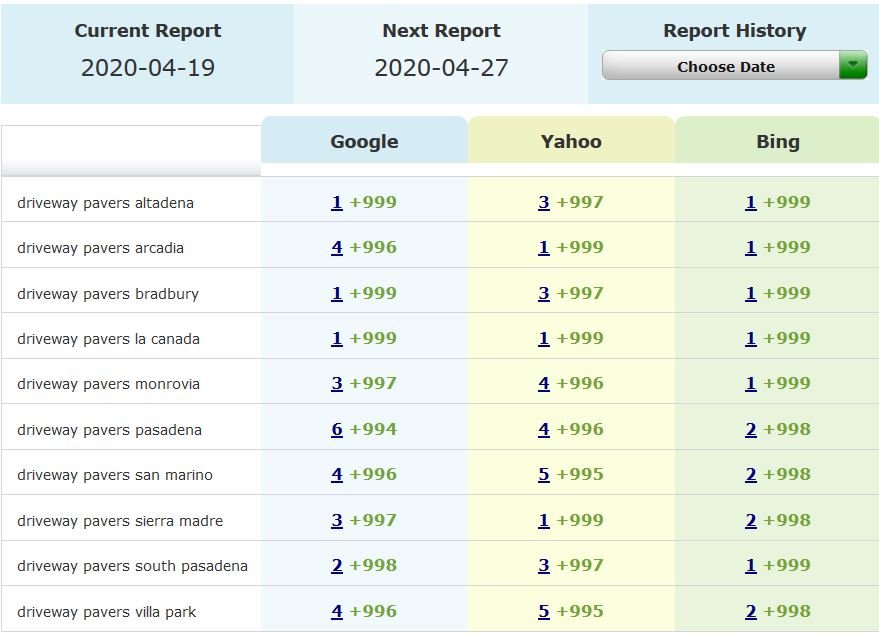The width and height of the screenshot is (879, 635).
Task: Open Bing rank link for driveway pavers altadena
Action: pyautogui.click(x=751, y=202)
